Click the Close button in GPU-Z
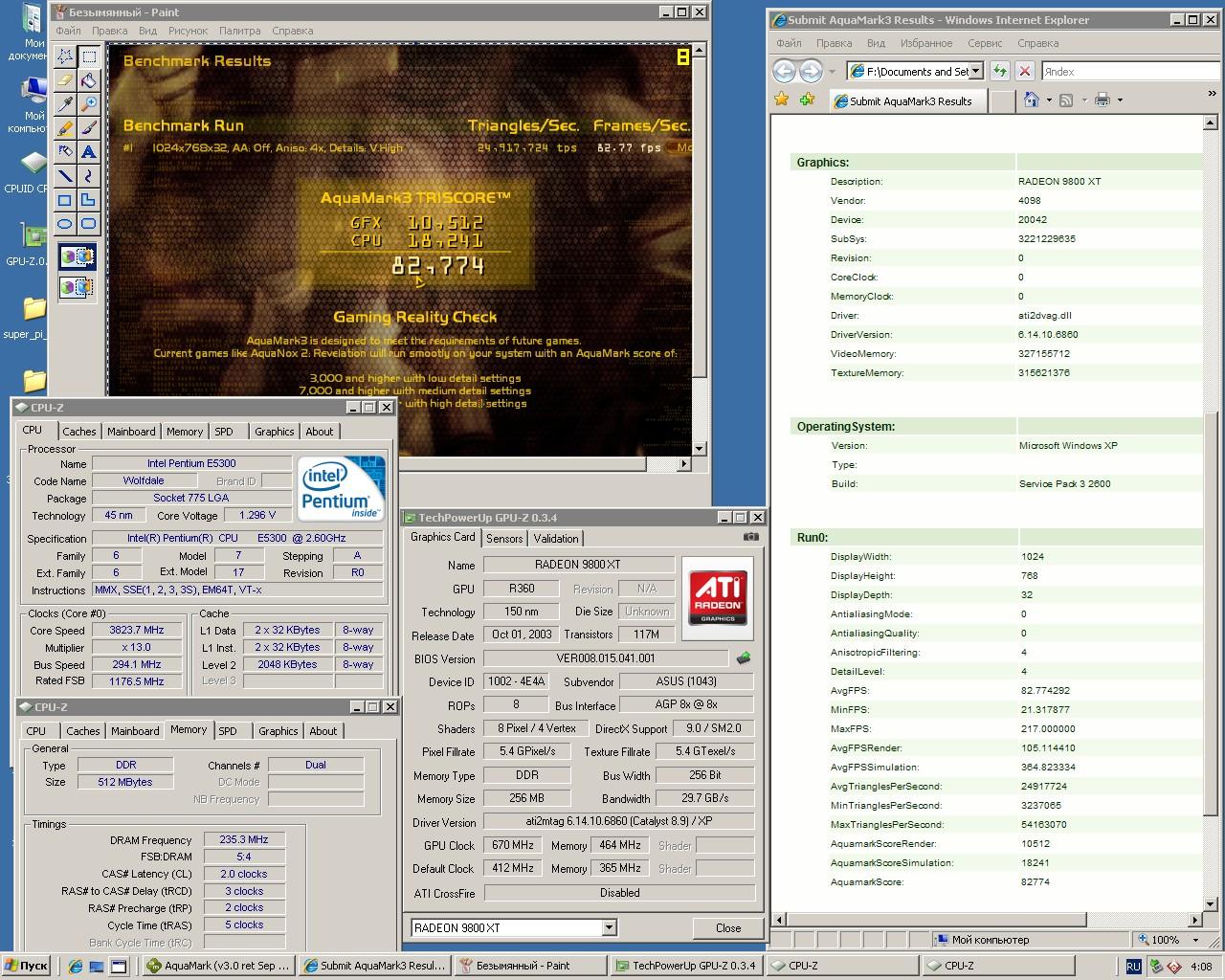Screen dimensions: 1225x980 tap(728, 928)
